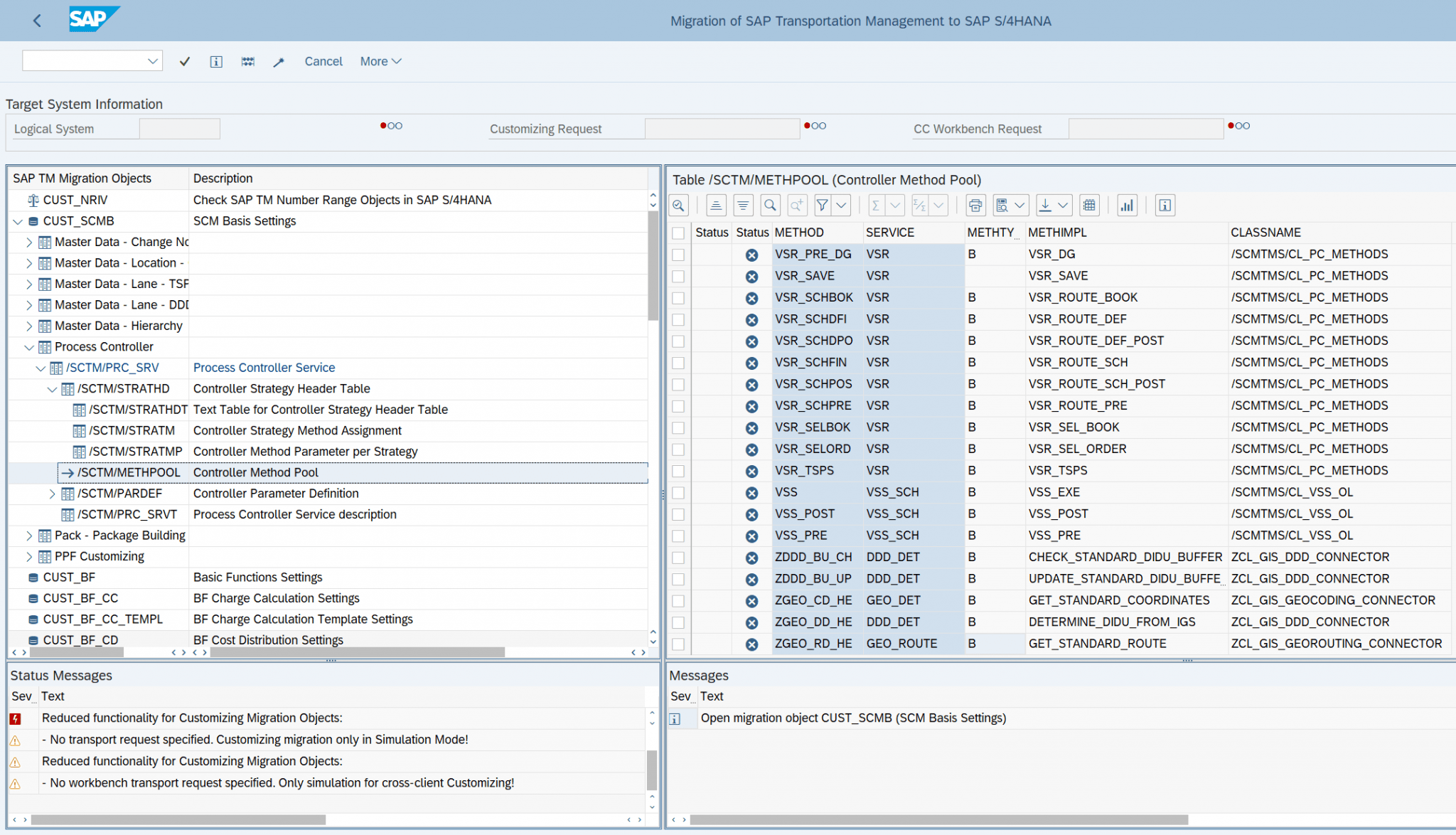Viewport: 1456px width, 835px height.
Task: Open the Find search icon in table toolbar
Action: point(770,206)
